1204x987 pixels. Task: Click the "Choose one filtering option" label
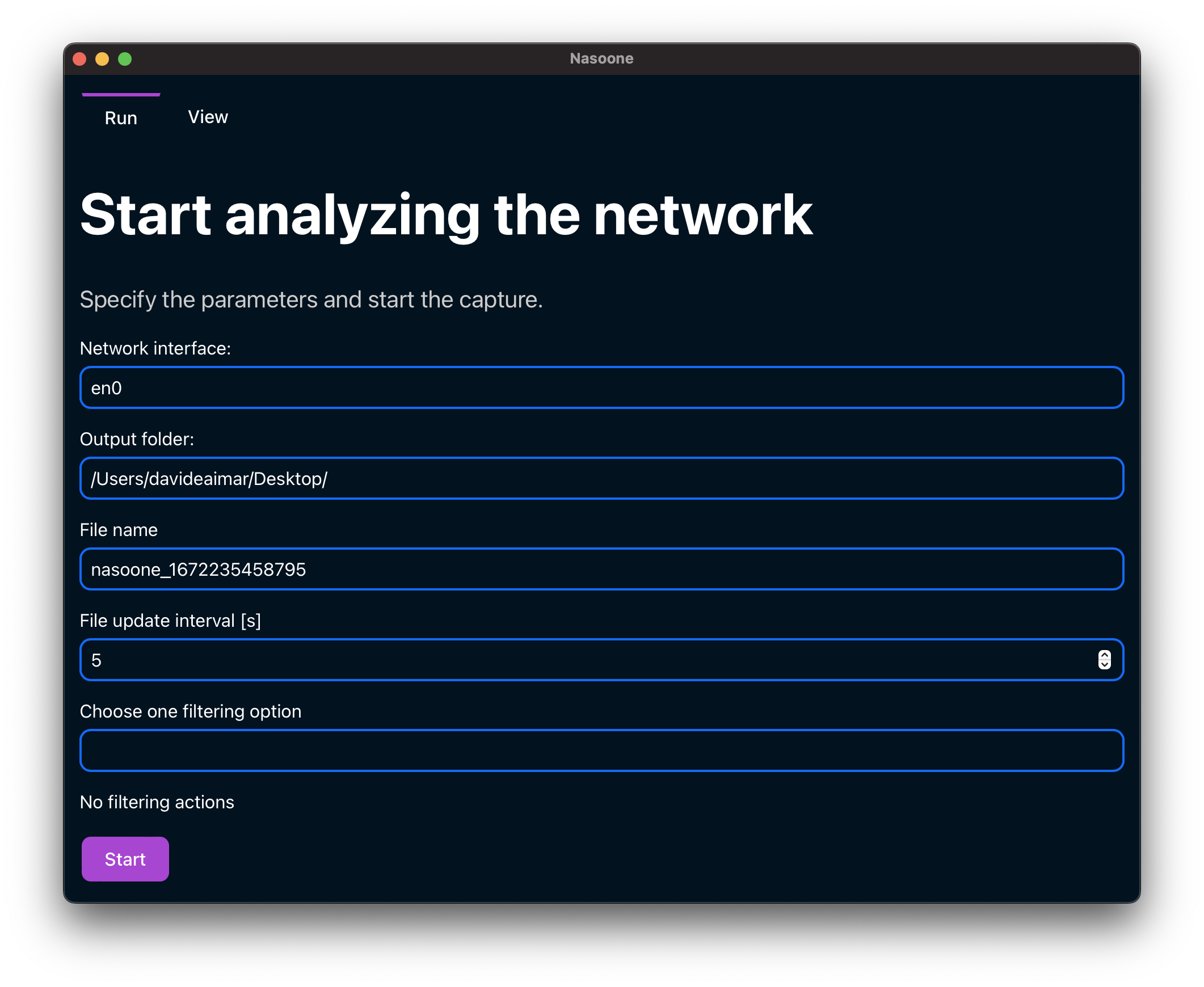pos(191,711)
